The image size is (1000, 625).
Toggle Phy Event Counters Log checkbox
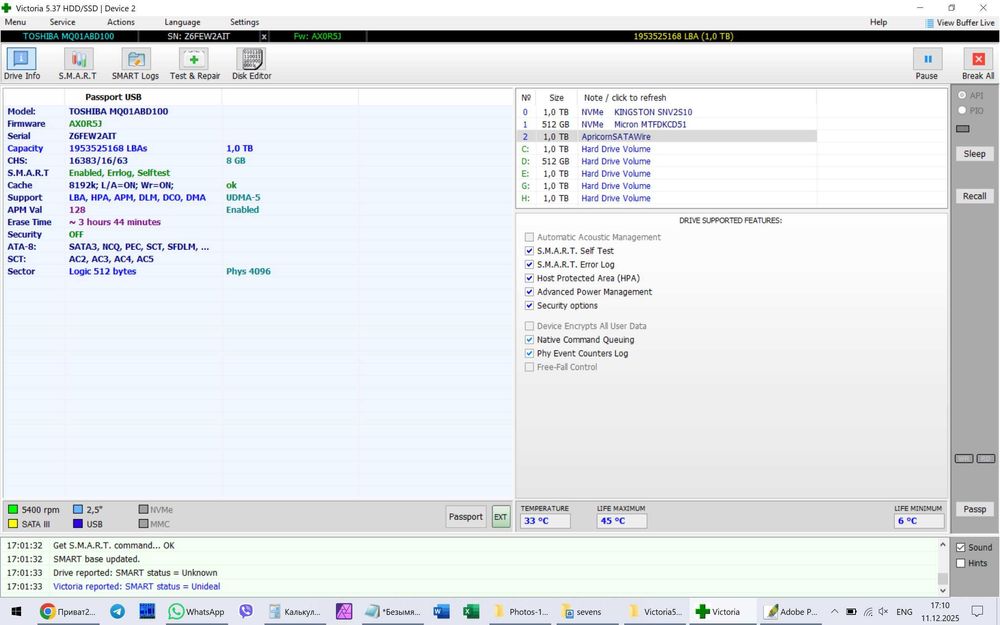(x=529, y=353)
